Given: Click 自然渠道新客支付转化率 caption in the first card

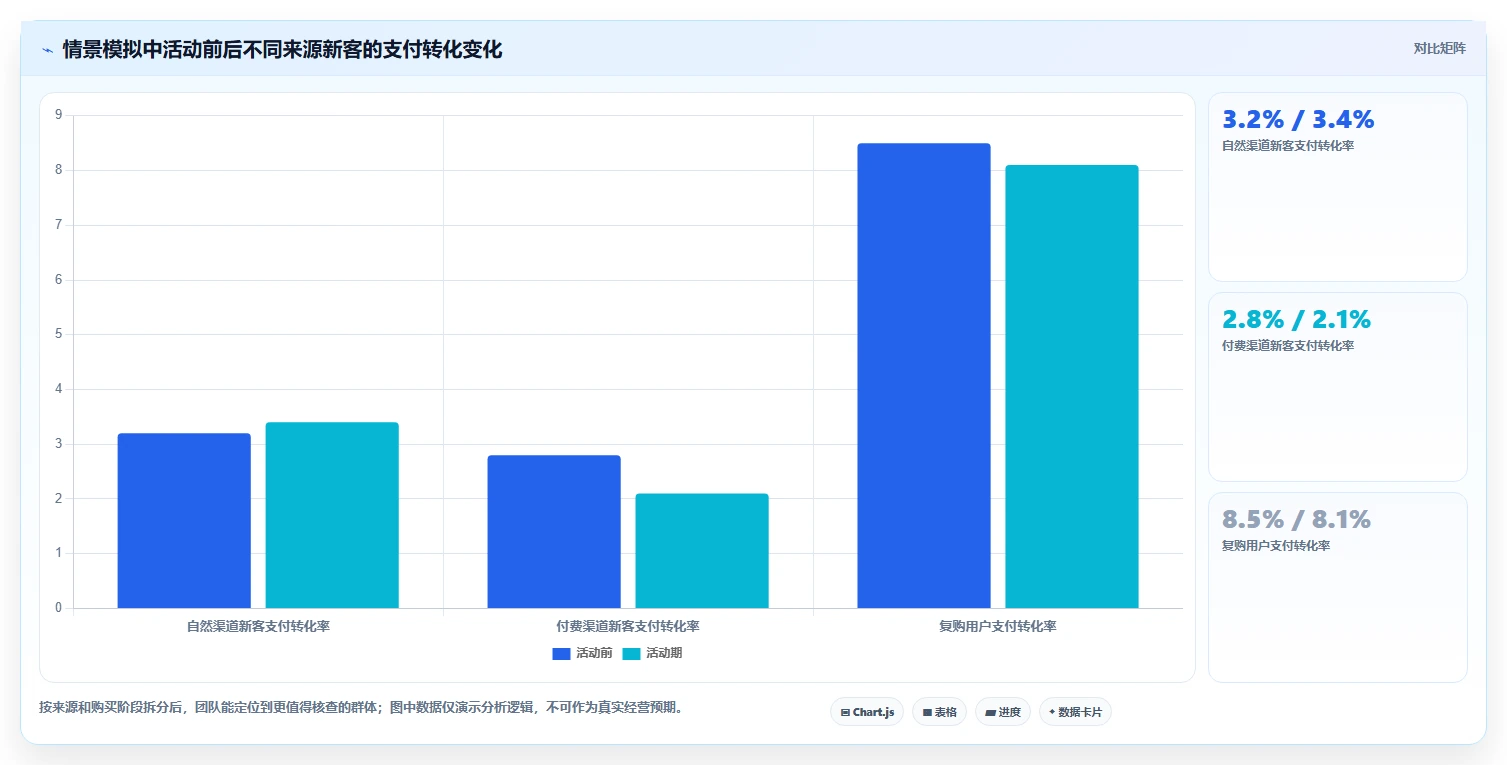Looking at the screenshot, I should point(1288,146).
